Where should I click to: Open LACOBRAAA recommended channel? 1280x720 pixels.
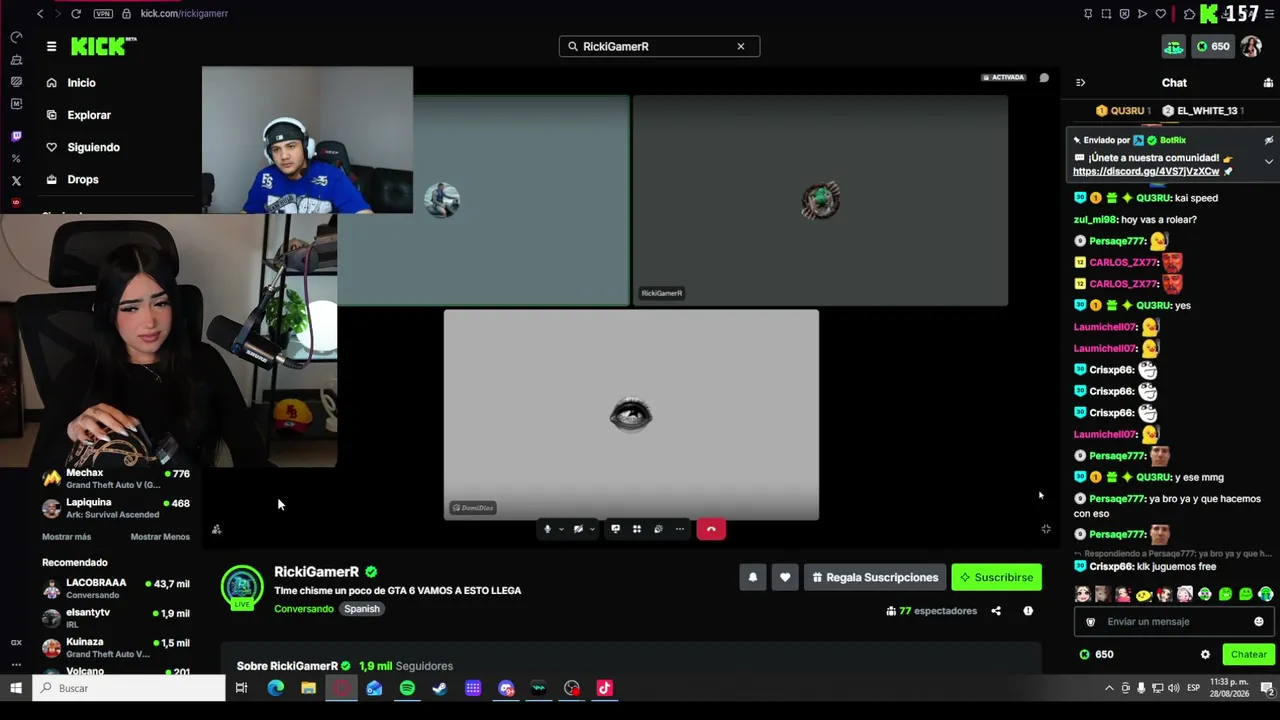116,588
